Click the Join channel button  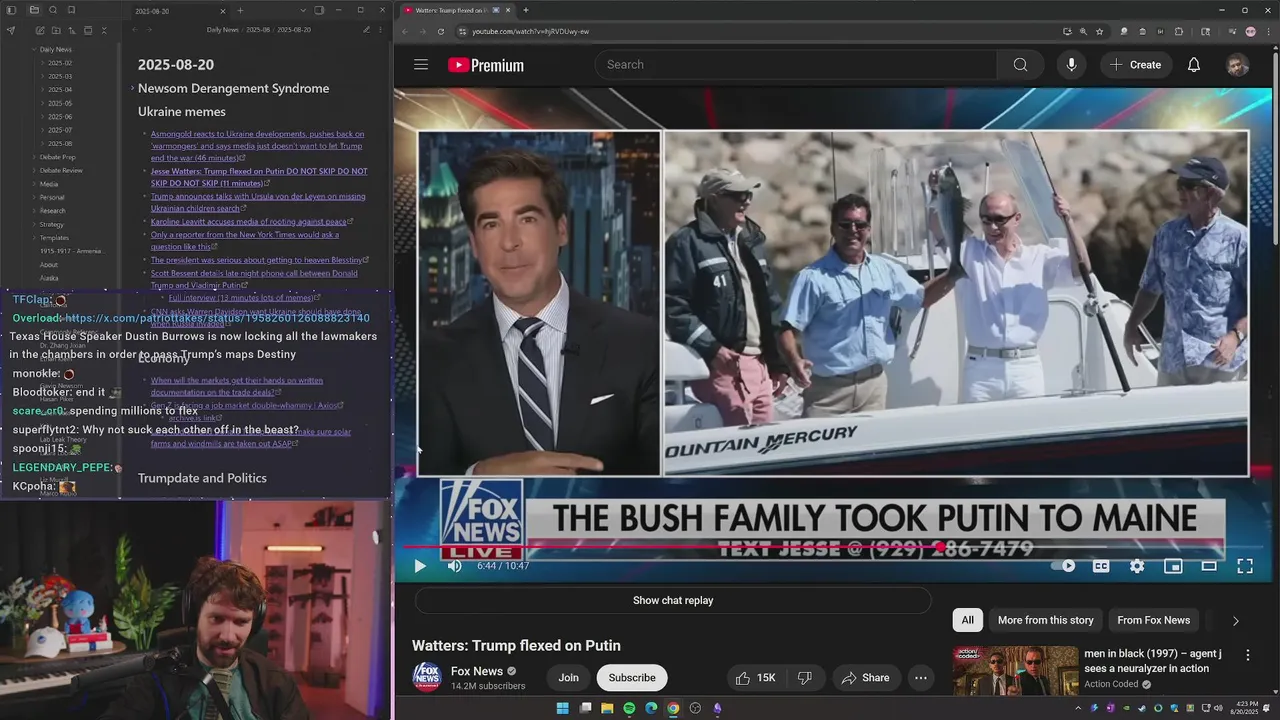[568, 678]
